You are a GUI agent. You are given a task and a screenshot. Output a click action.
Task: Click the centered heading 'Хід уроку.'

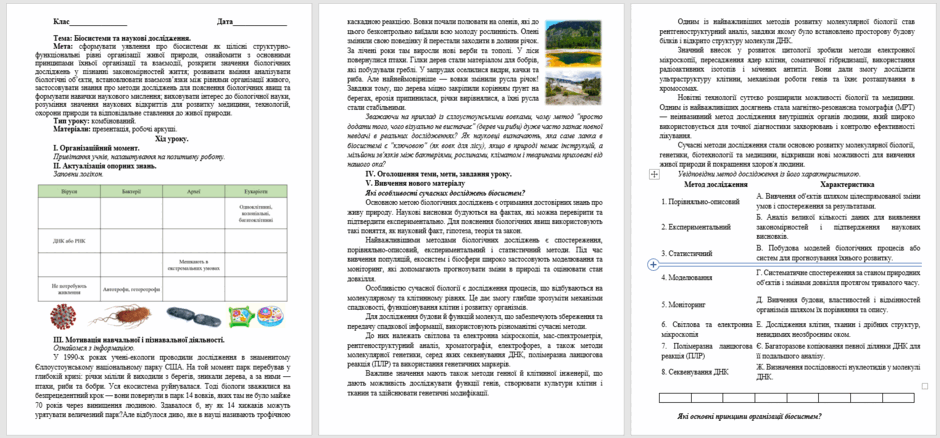[x=172, y=139]
